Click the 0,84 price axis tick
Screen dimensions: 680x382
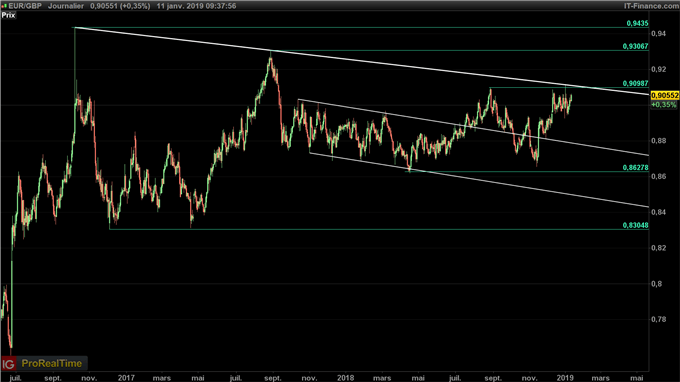click(x=658, y=212)
